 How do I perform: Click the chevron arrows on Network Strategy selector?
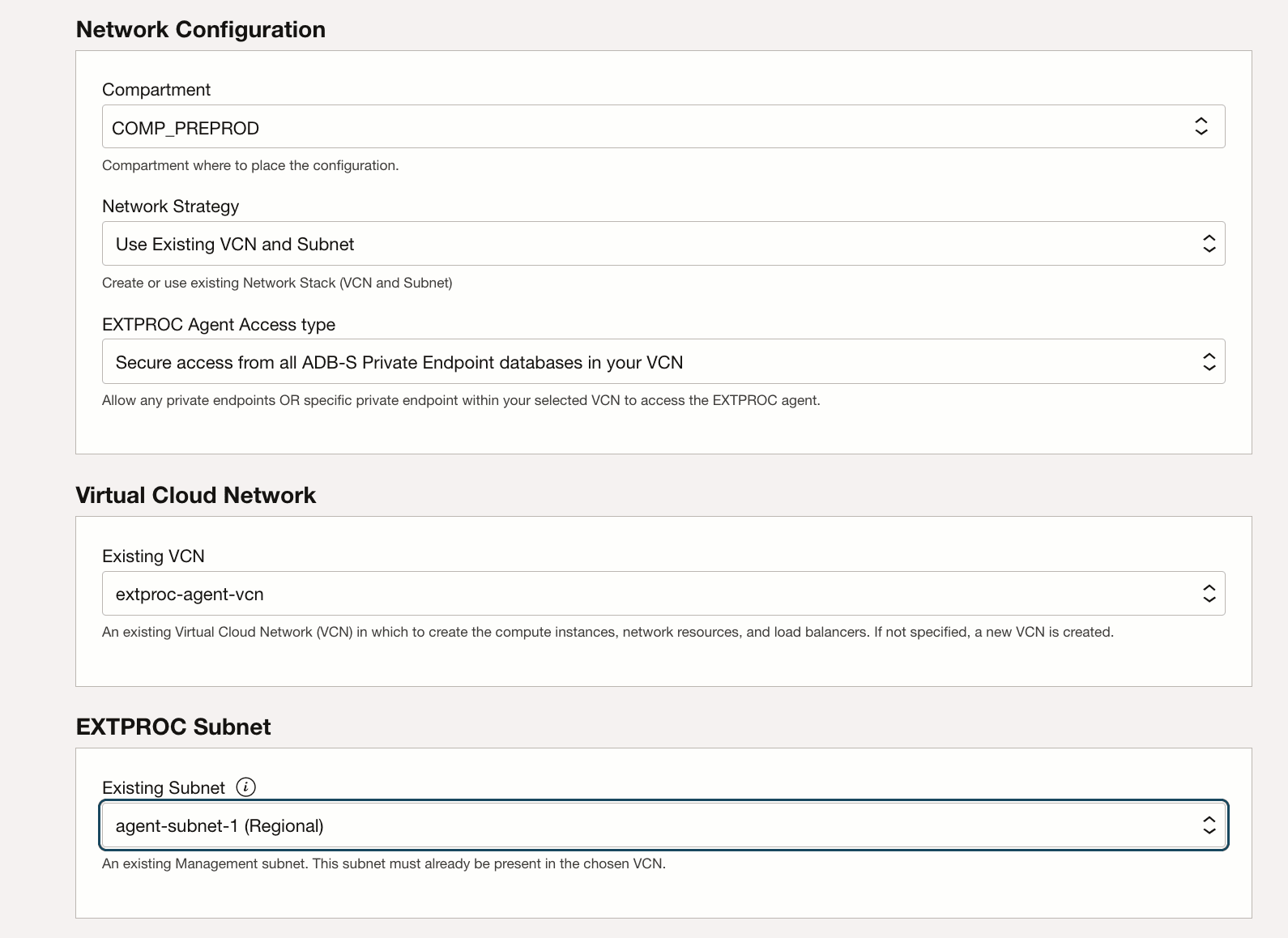click(1209, 244)
